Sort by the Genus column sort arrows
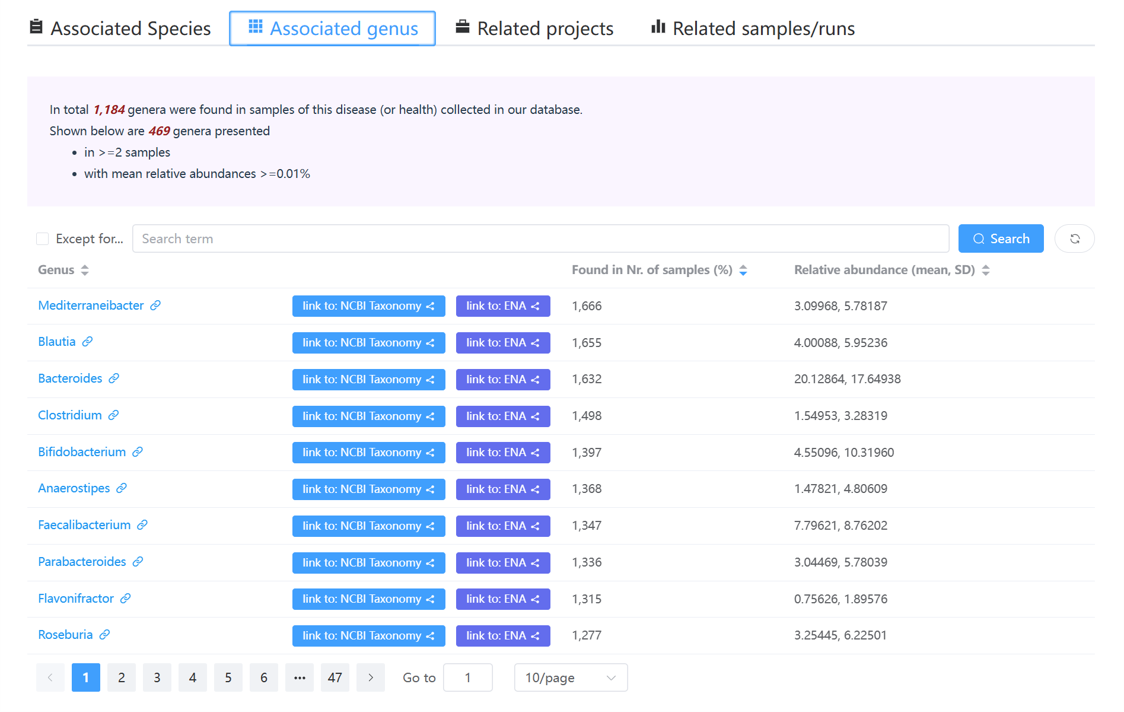Image resolution: width=1124 pixels, height=712 pixels. pos(85,270)
